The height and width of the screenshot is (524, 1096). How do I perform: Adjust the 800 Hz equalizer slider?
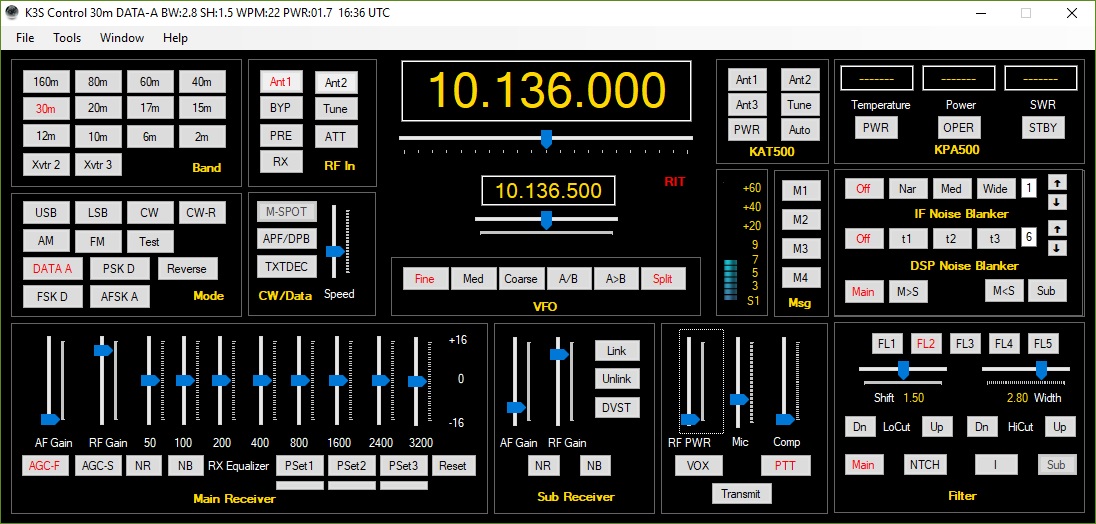(300, 380)
